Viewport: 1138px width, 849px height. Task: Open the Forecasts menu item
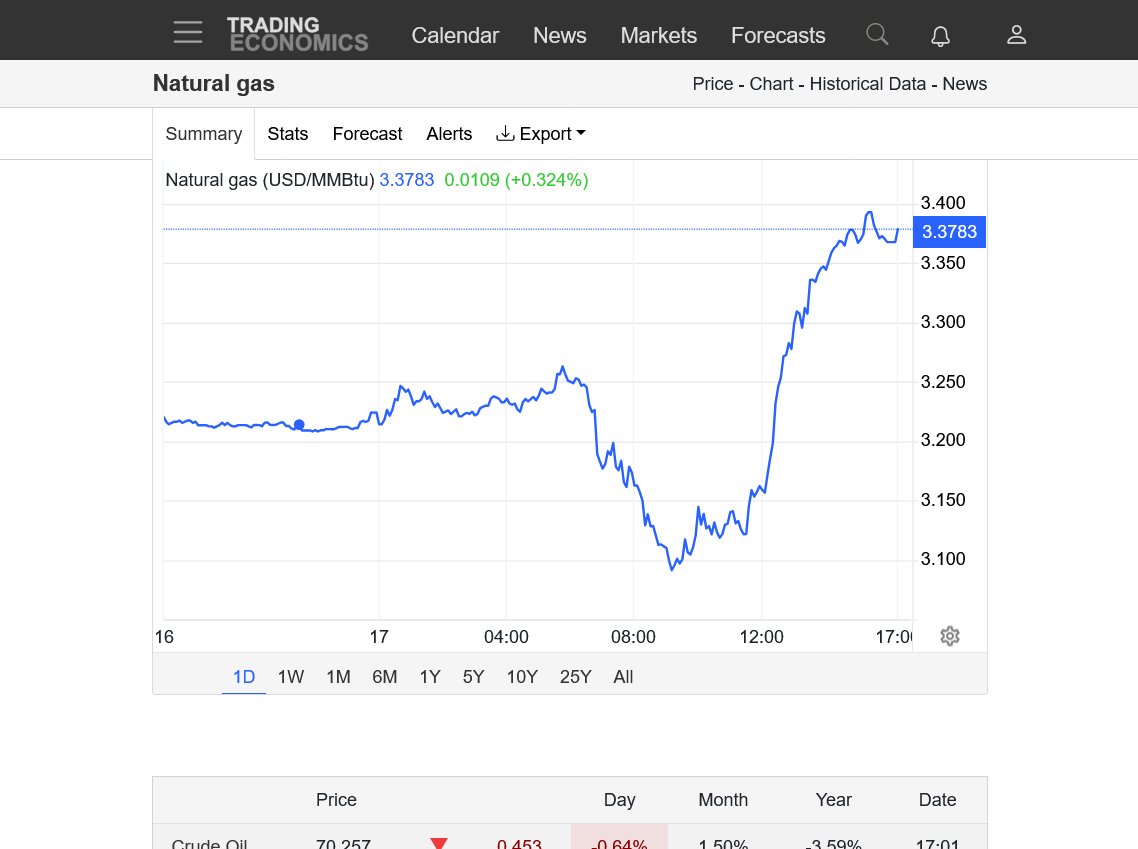[778, 35]
